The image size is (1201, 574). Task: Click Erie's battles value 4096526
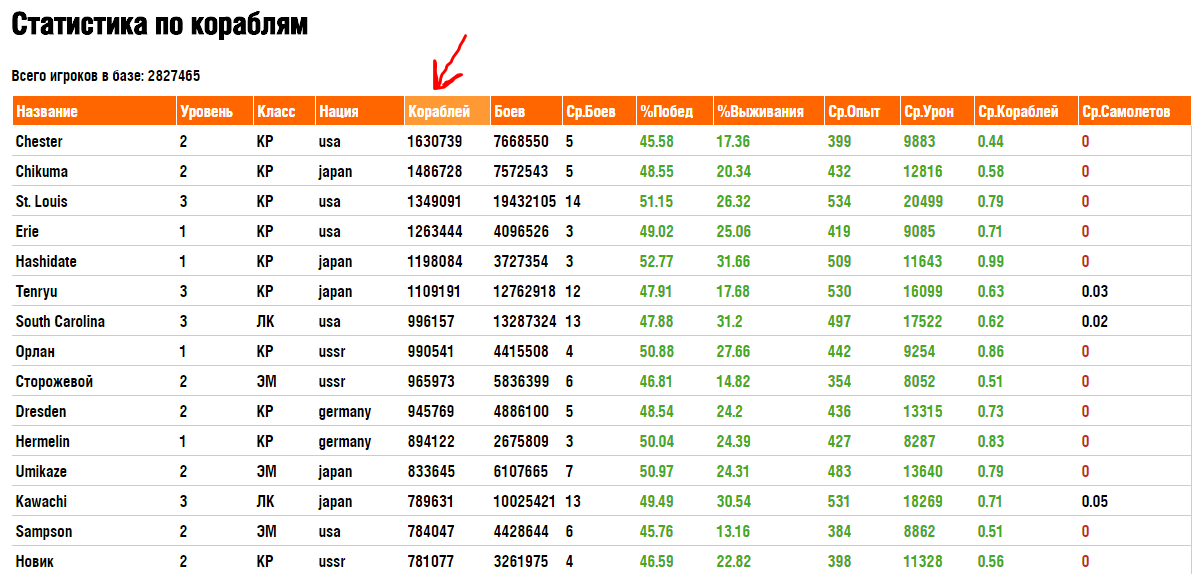coord(521,232)
